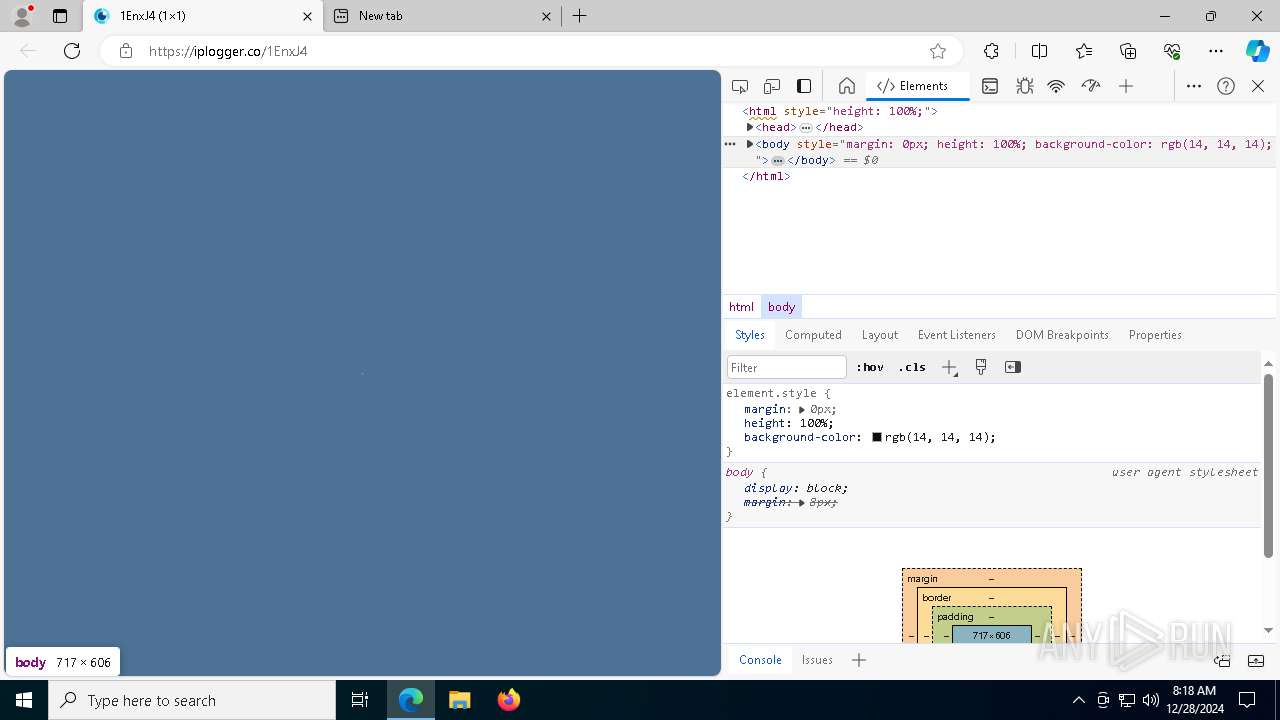Click the display: block declaration
The height and width of the screenshot is (720, 1280).
tap(795, 488)
